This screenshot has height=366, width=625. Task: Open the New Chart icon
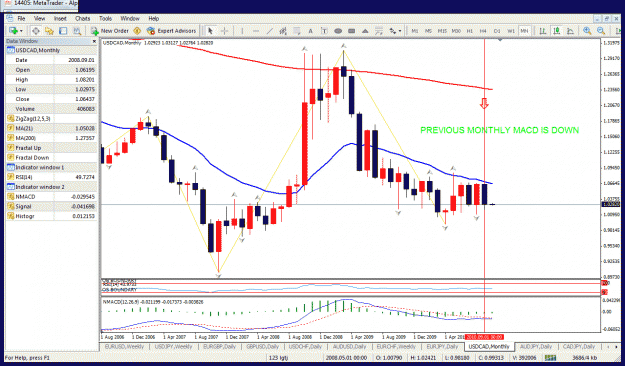tap(13, 31)
